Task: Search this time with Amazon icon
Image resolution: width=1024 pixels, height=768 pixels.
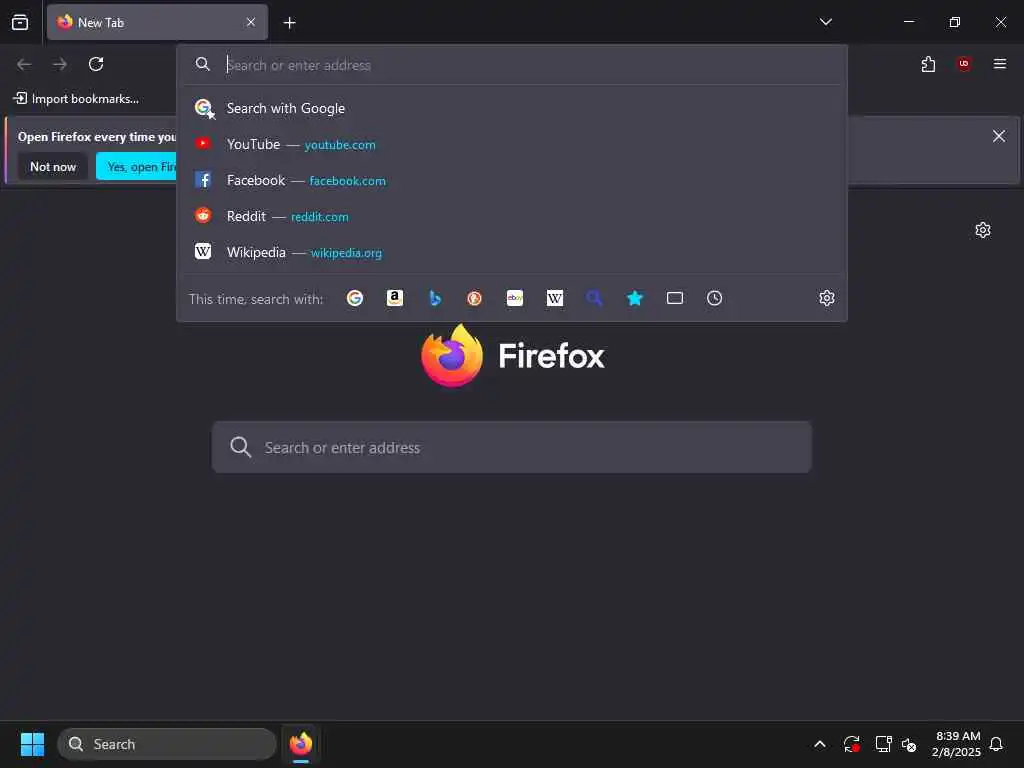Action: [394, 298]
